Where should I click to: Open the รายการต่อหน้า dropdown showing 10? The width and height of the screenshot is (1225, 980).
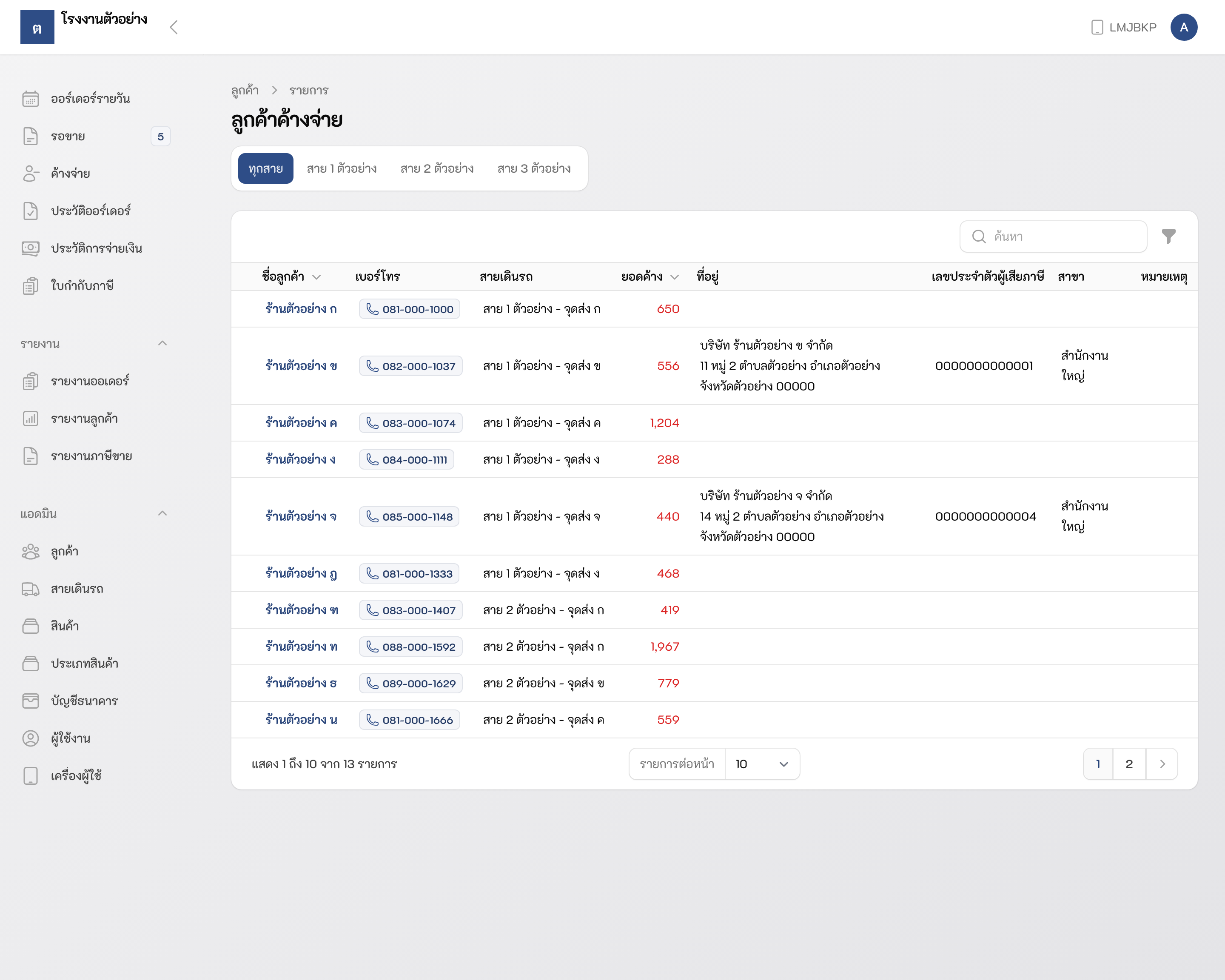tap(762, 764)
